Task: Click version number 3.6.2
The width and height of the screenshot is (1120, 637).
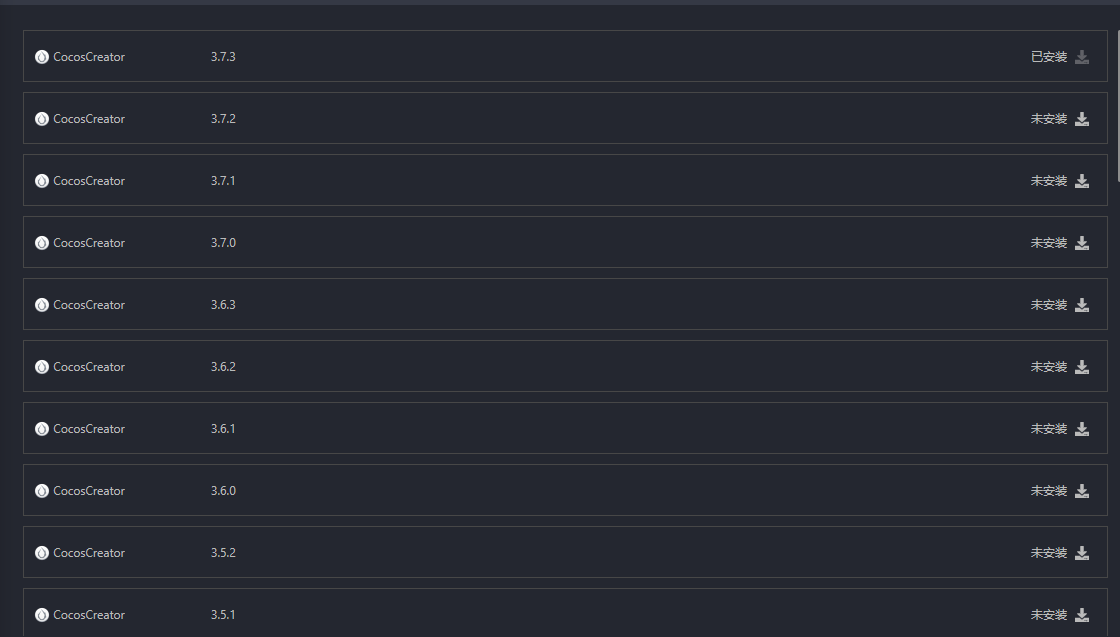Action: coord(223,367)
